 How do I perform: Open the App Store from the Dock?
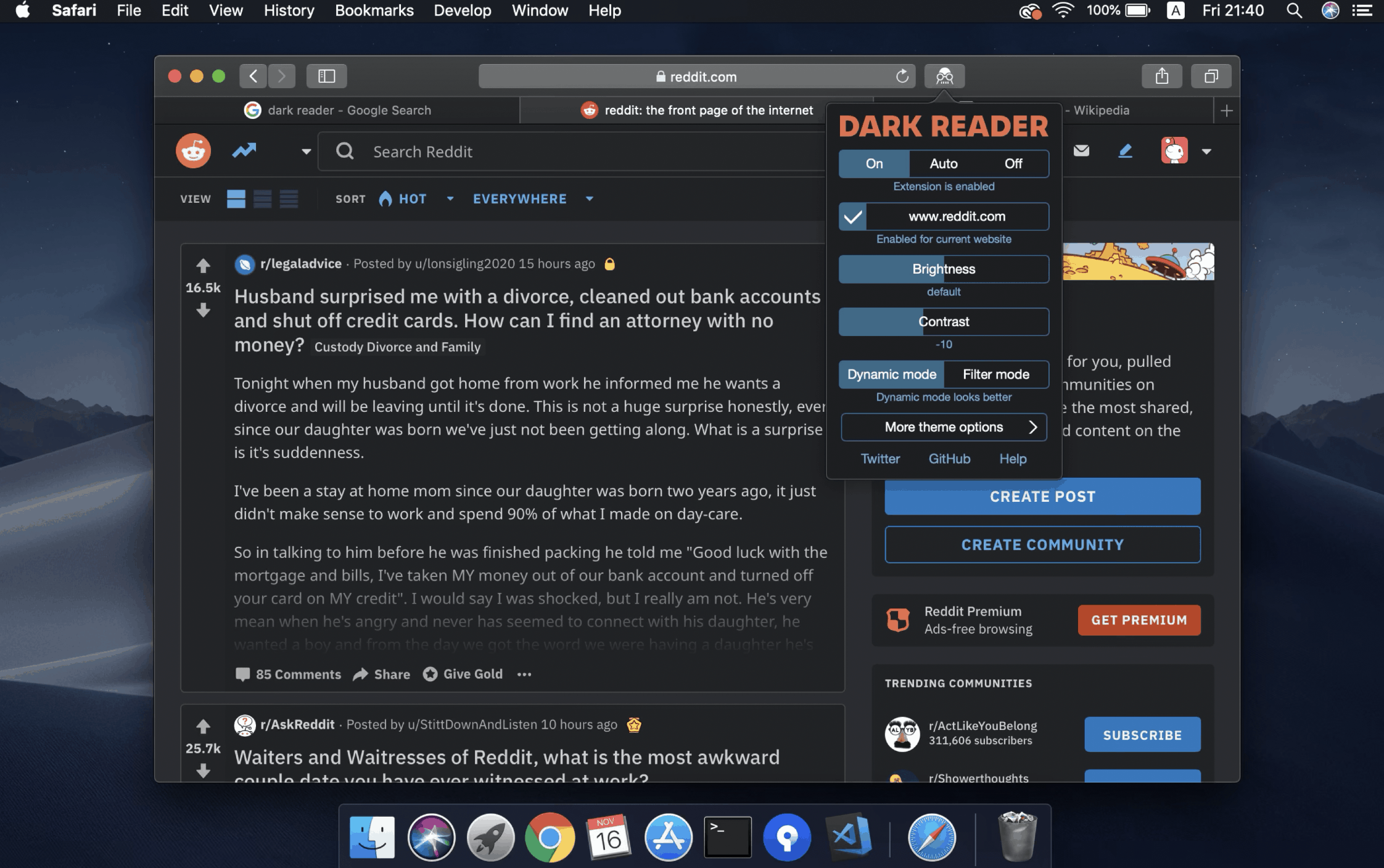tap(669, 837)
